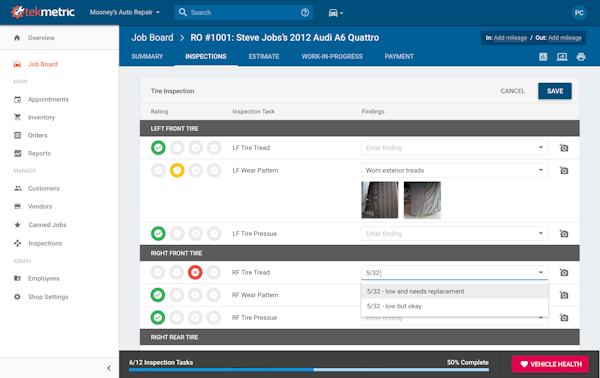Click the Reports chart icon
This screenshot has height=378, width=600.
click(x=17, y=153)
